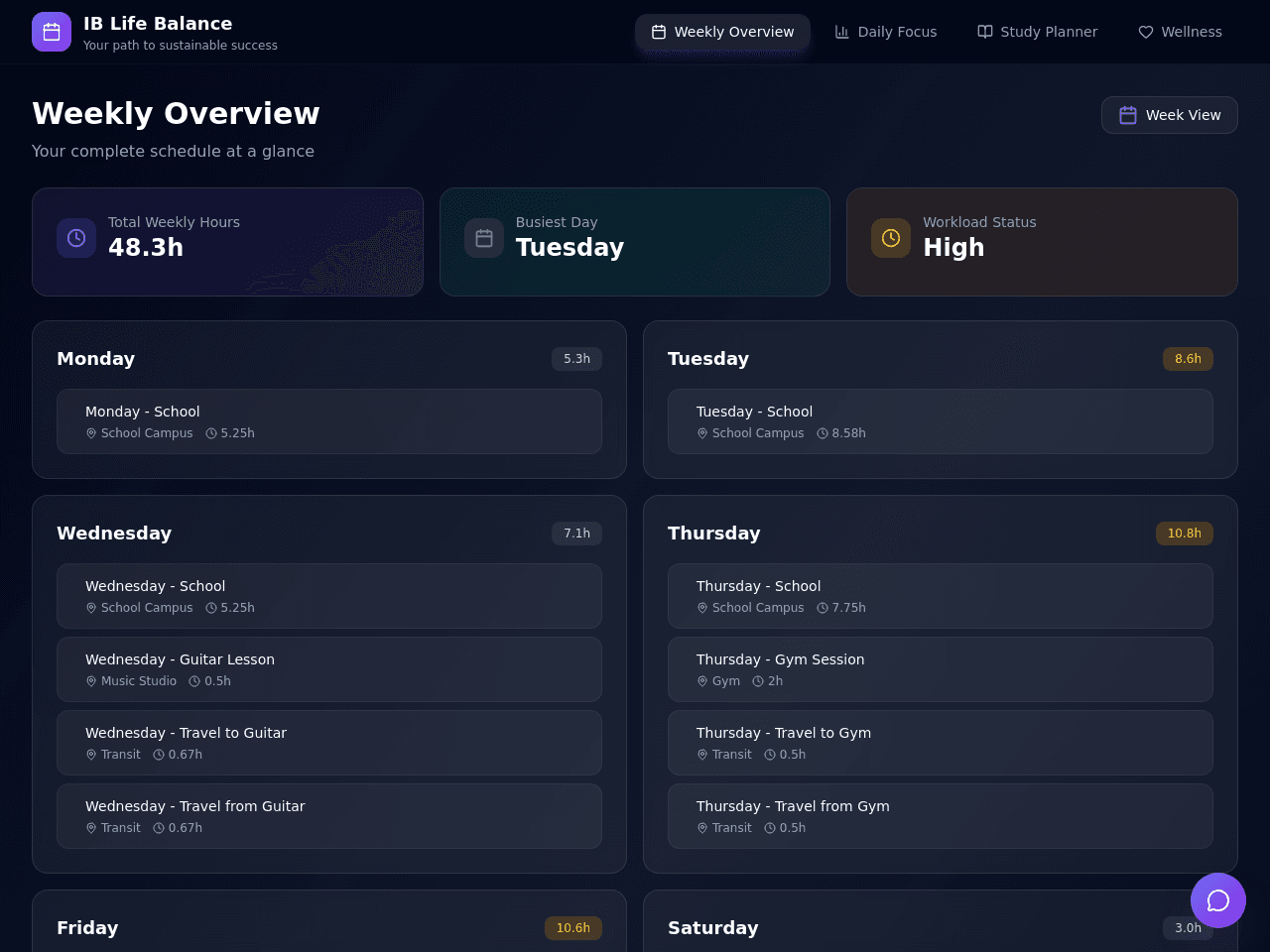Click the IB Life Balance logo icon
Viewport: 1270px width, 952px height.
click(x=52, y=32)
